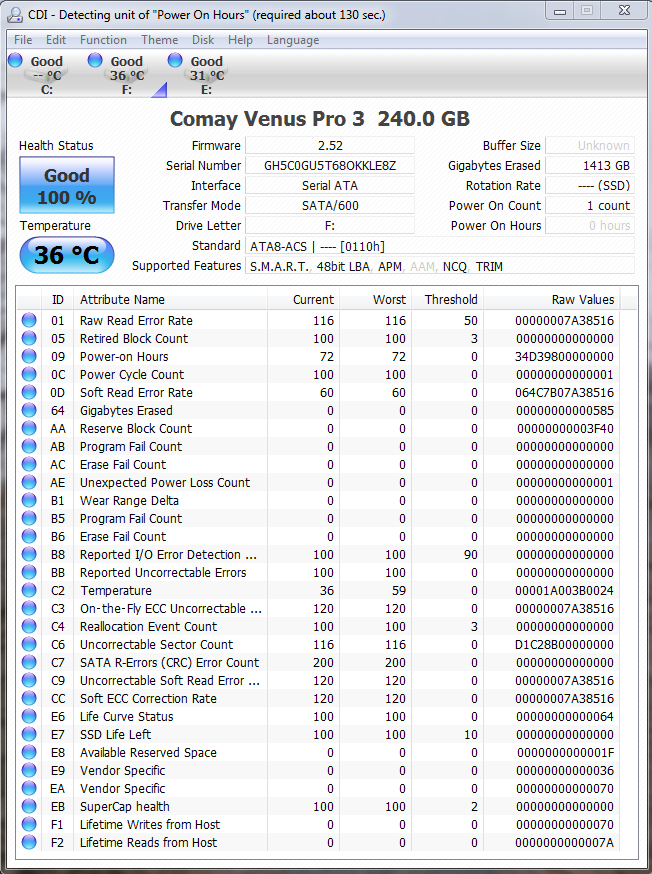Click status orb beside Temperature attribute row
Viewport: 652px width, 874px height.
click(29, 591)
